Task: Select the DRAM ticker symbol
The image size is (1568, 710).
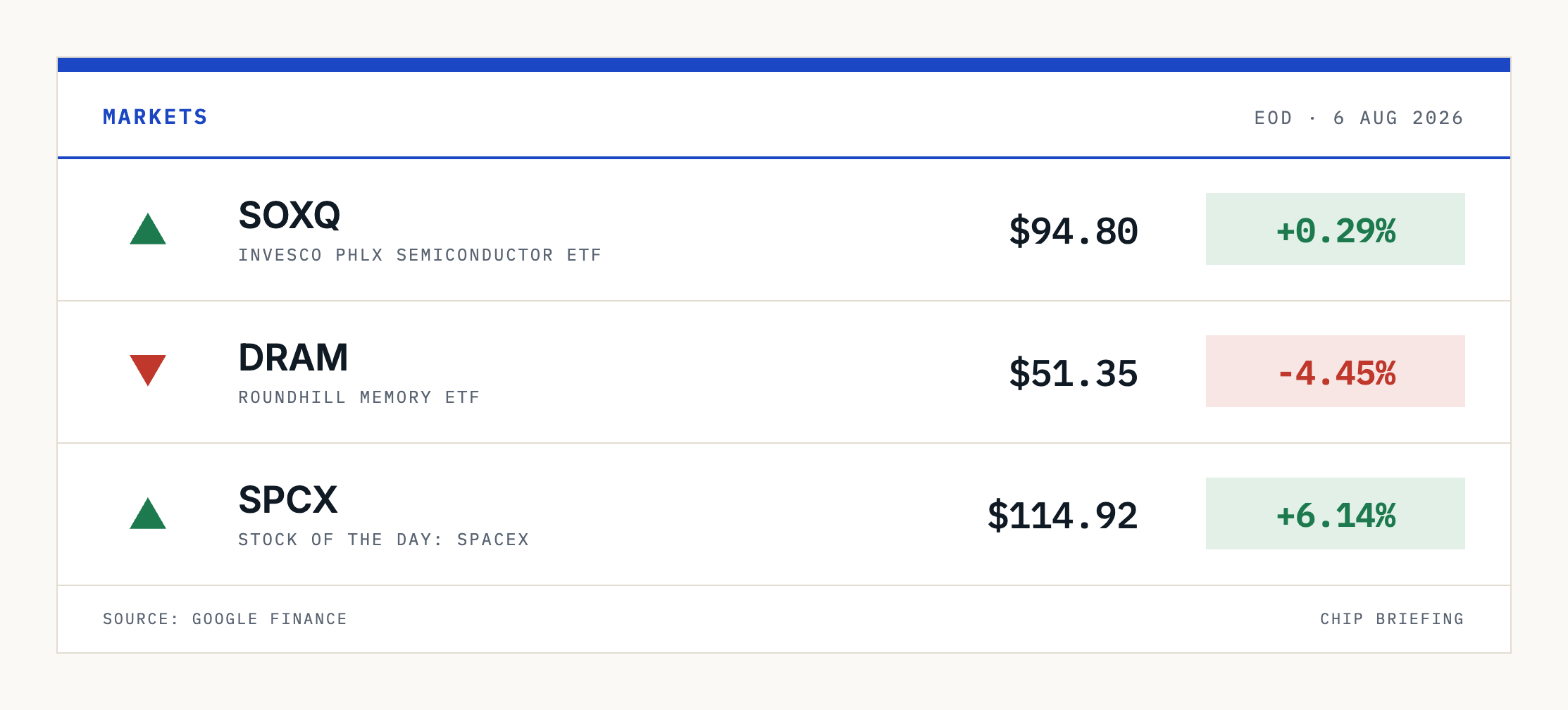Action: (294, 358)
